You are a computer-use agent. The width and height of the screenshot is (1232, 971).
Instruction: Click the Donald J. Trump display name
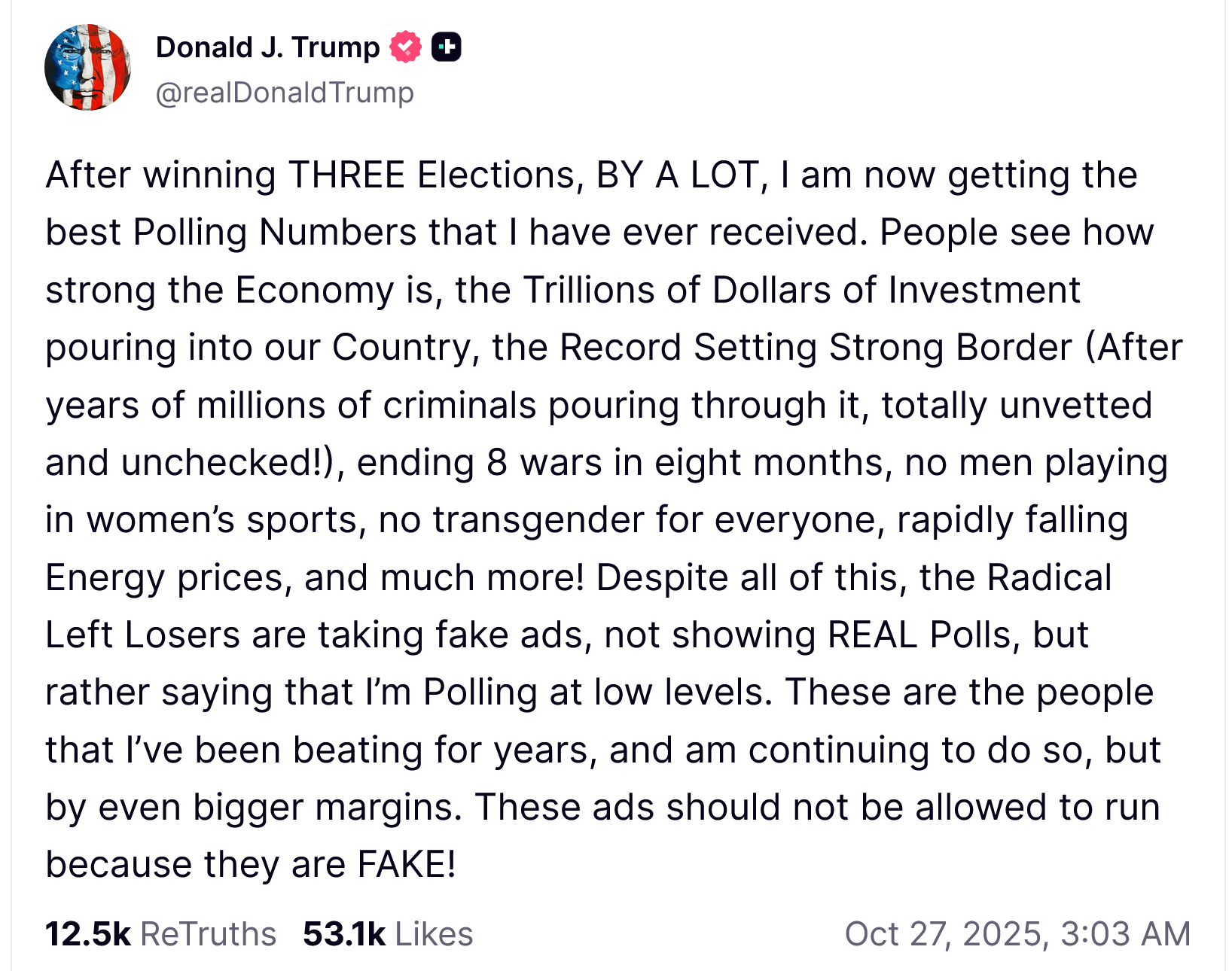(267, 47)
